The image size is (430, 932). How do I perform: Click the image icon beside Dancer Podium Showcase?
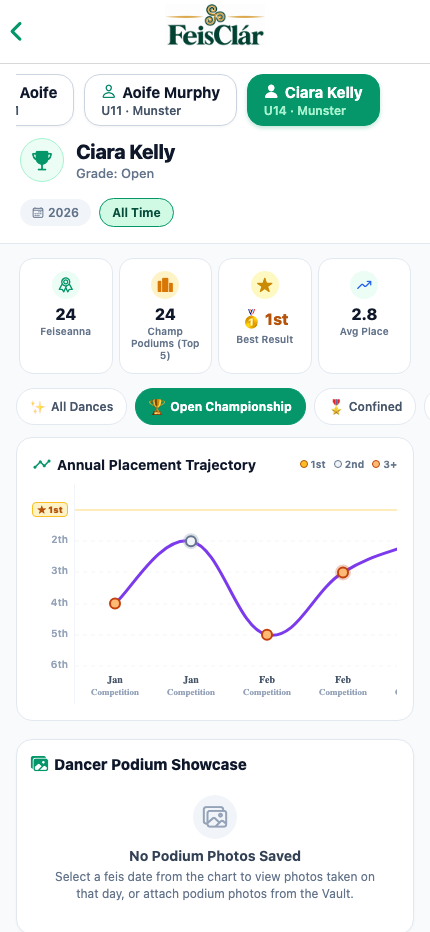[39, 764]
